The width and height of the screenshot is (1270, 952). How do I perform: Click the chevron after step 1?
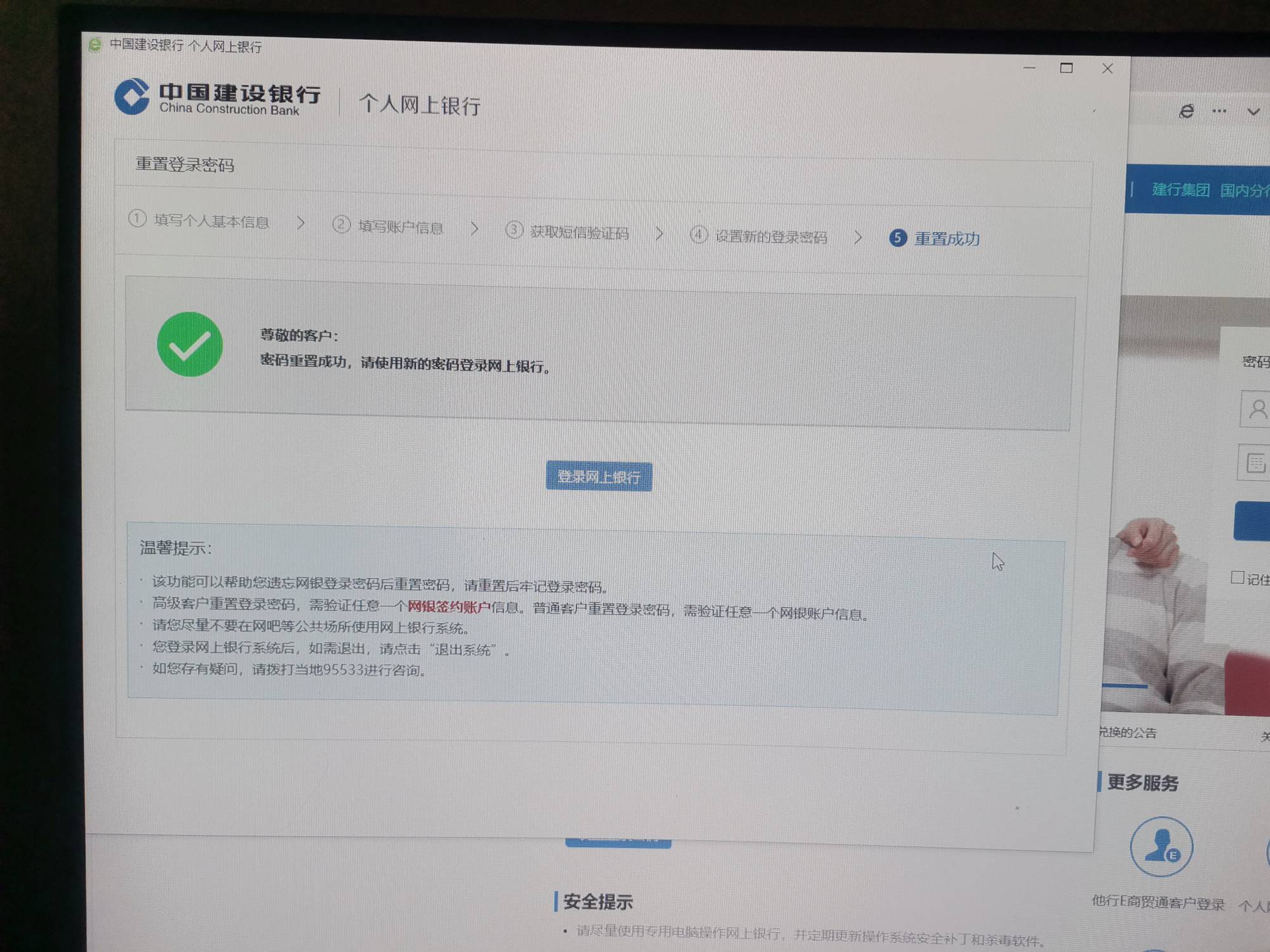click(x=301, y=223)
